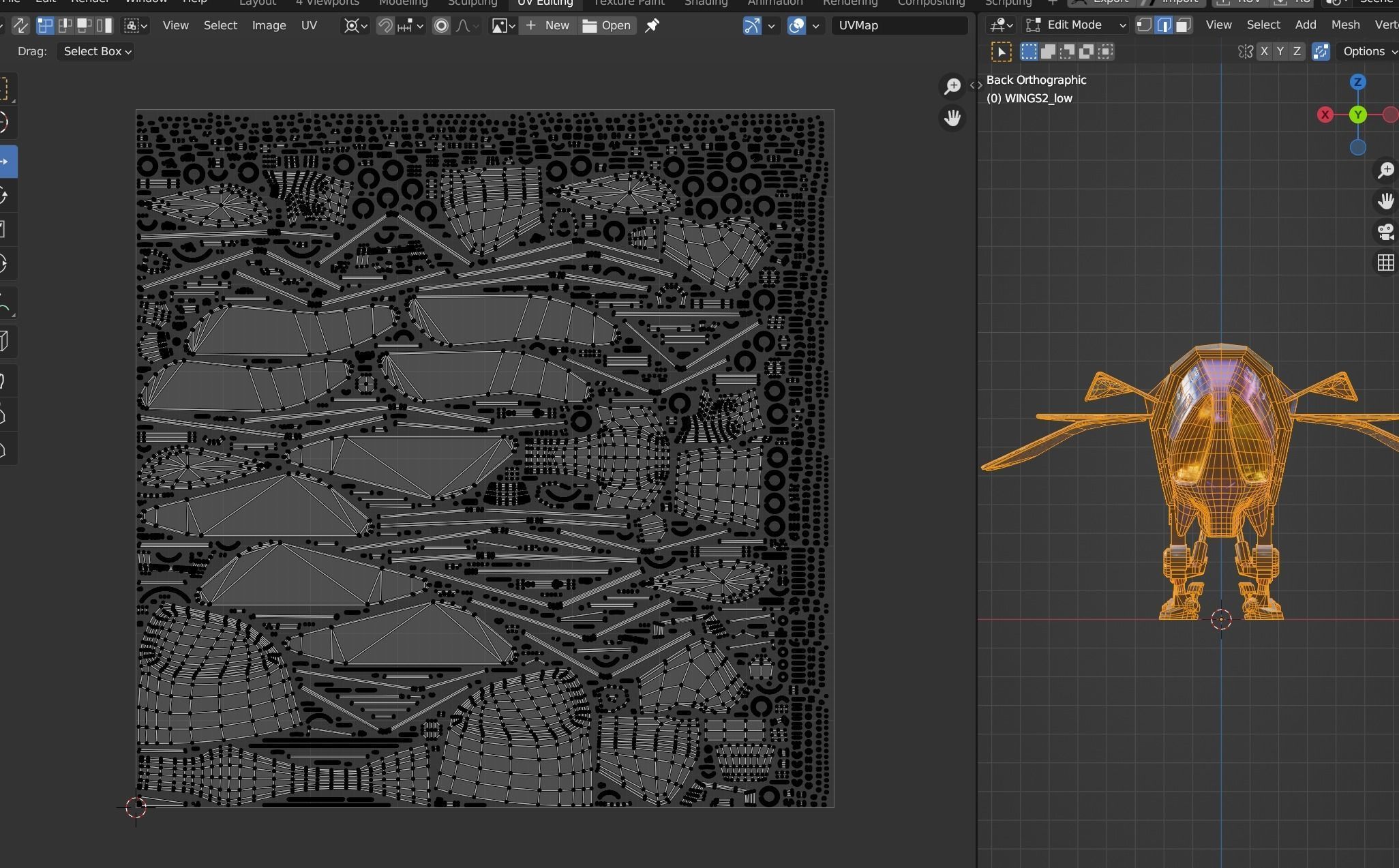
Task: Open the Mesh menu
Action: pos(1345,25)
